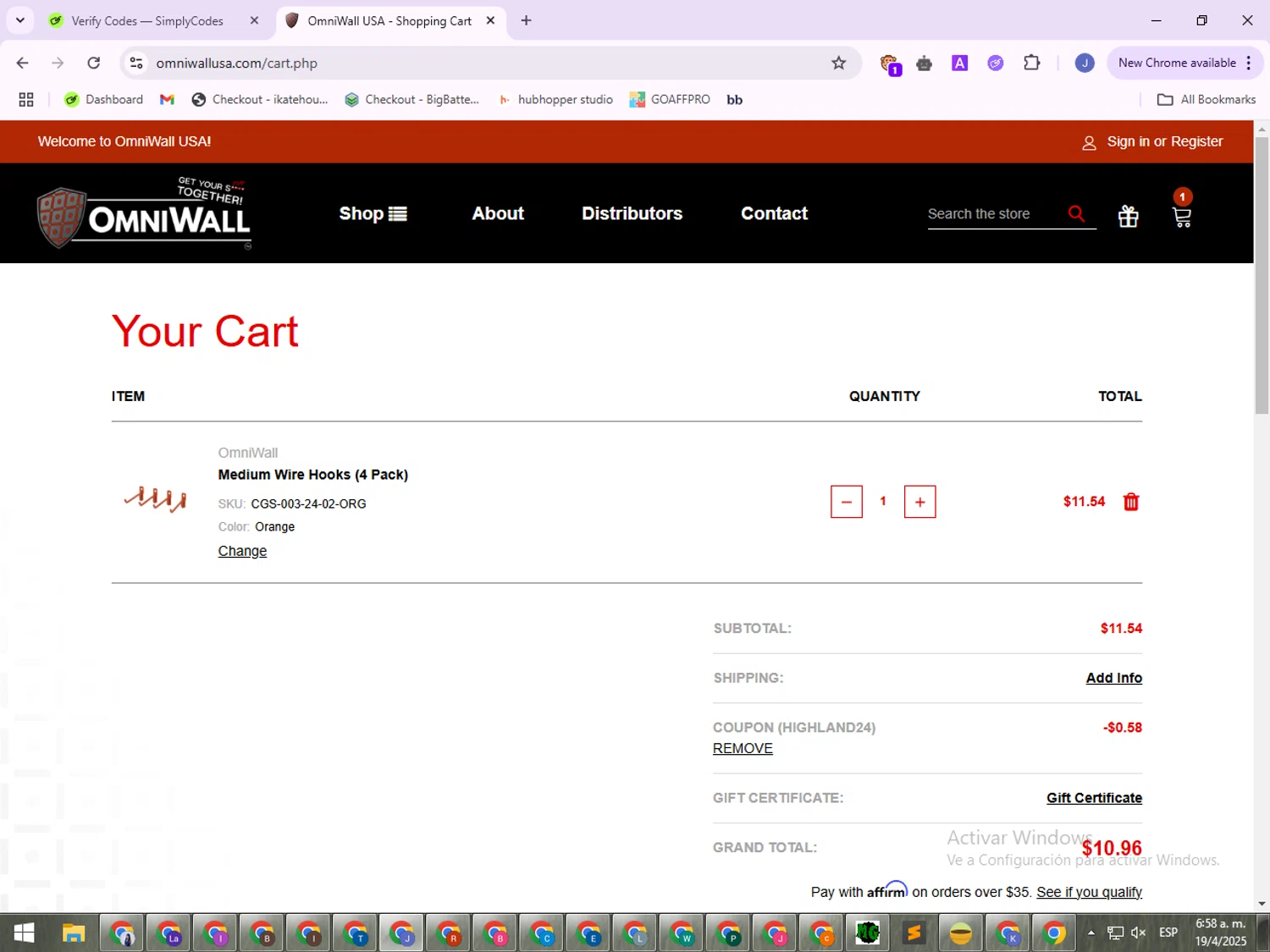
Task: Click the Gift Certificate link
Action: click(1094, 798)
